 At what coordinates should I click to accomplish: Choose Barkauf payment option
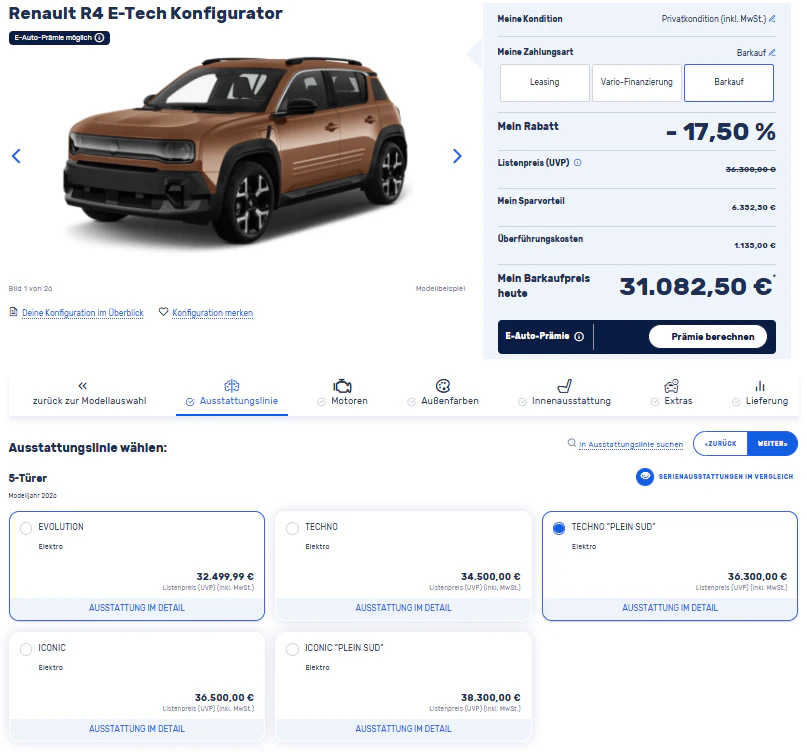(729, 82)
